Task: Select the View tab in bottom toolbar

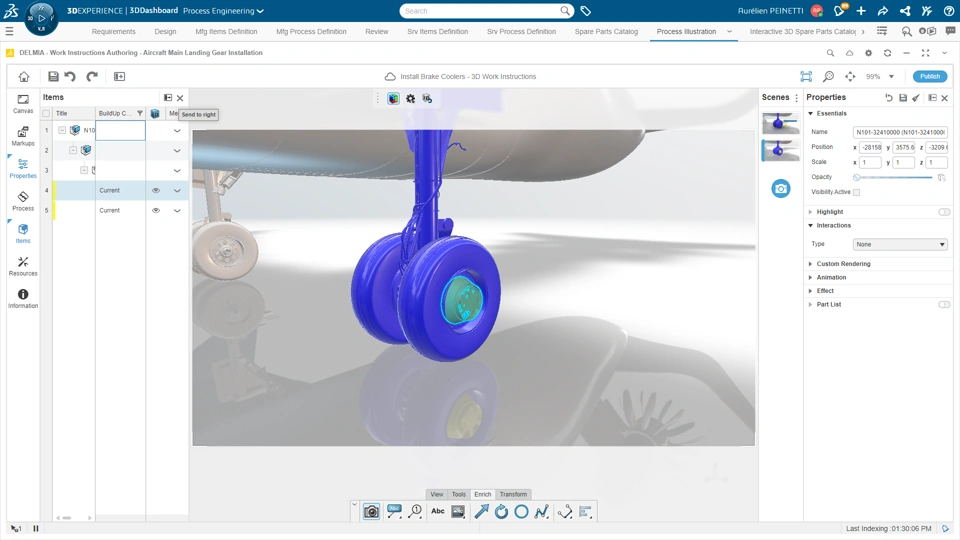Action: 437,494
